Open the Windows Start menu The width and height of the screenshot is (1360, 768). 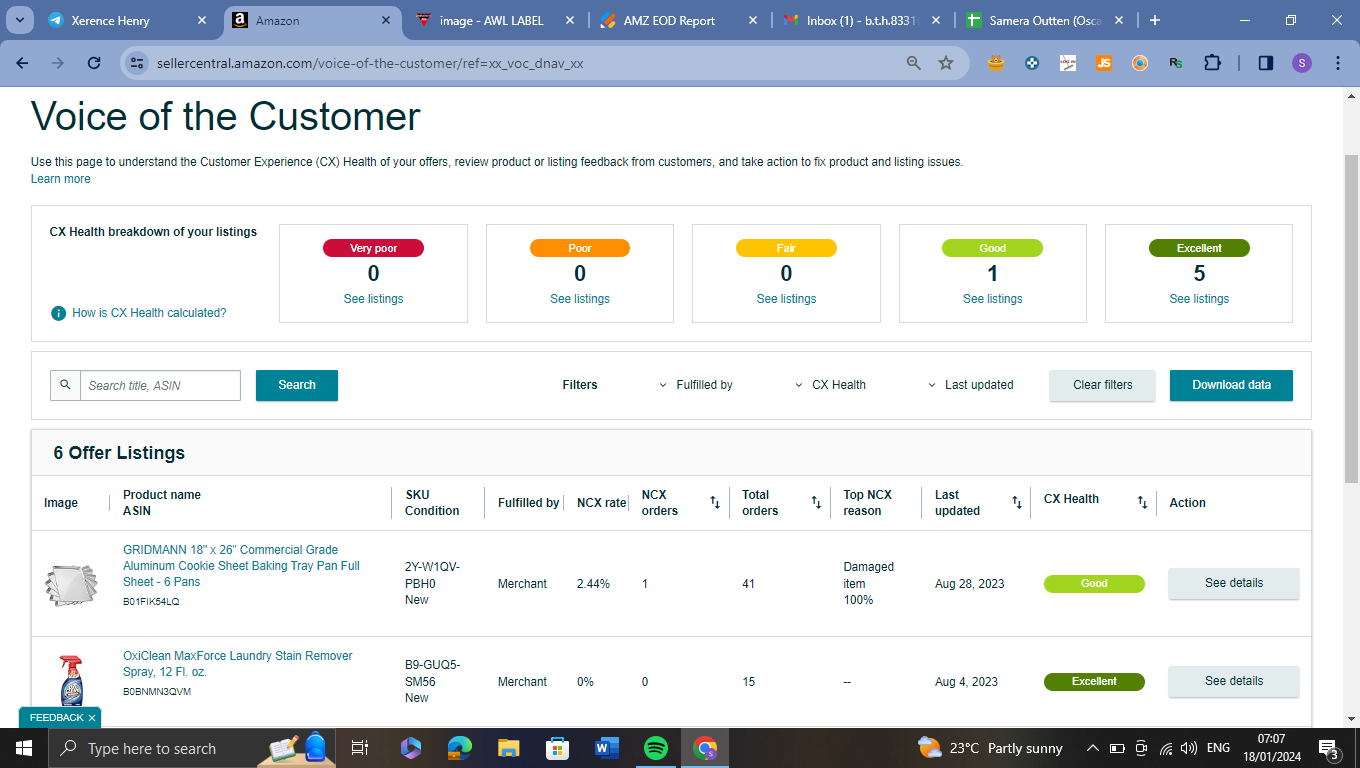(24, 748)
